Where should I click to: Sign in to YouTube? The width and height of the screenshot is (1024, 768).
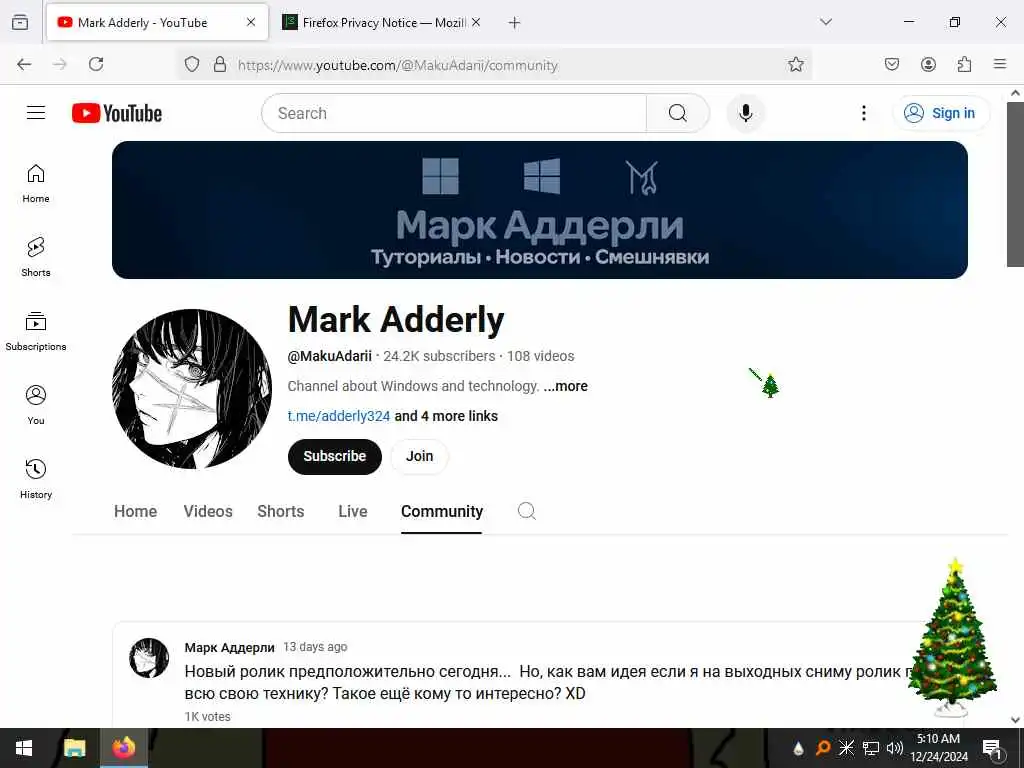940,113
